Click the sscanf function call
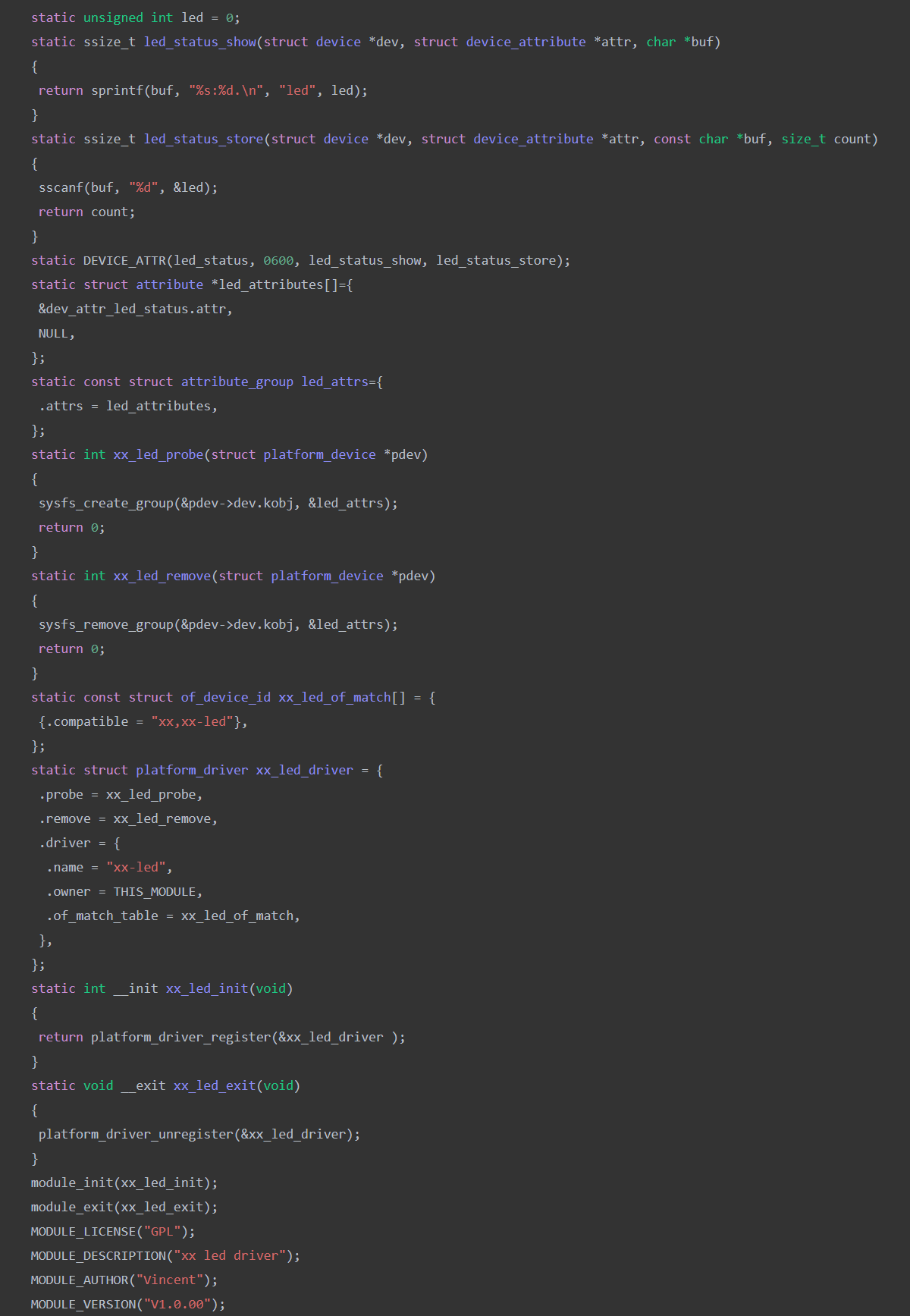The height and width of the screenshot is (1316, 910). click(61, 187)
